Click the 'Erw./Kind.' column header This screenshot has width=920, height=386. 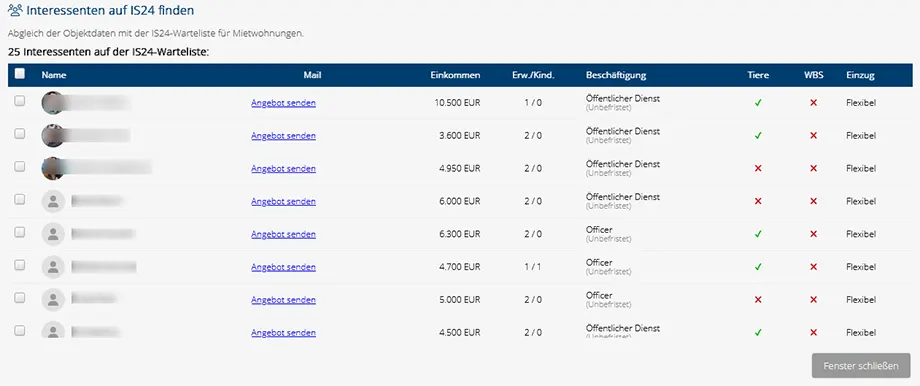pyautogui.click(x=533, y=75)
